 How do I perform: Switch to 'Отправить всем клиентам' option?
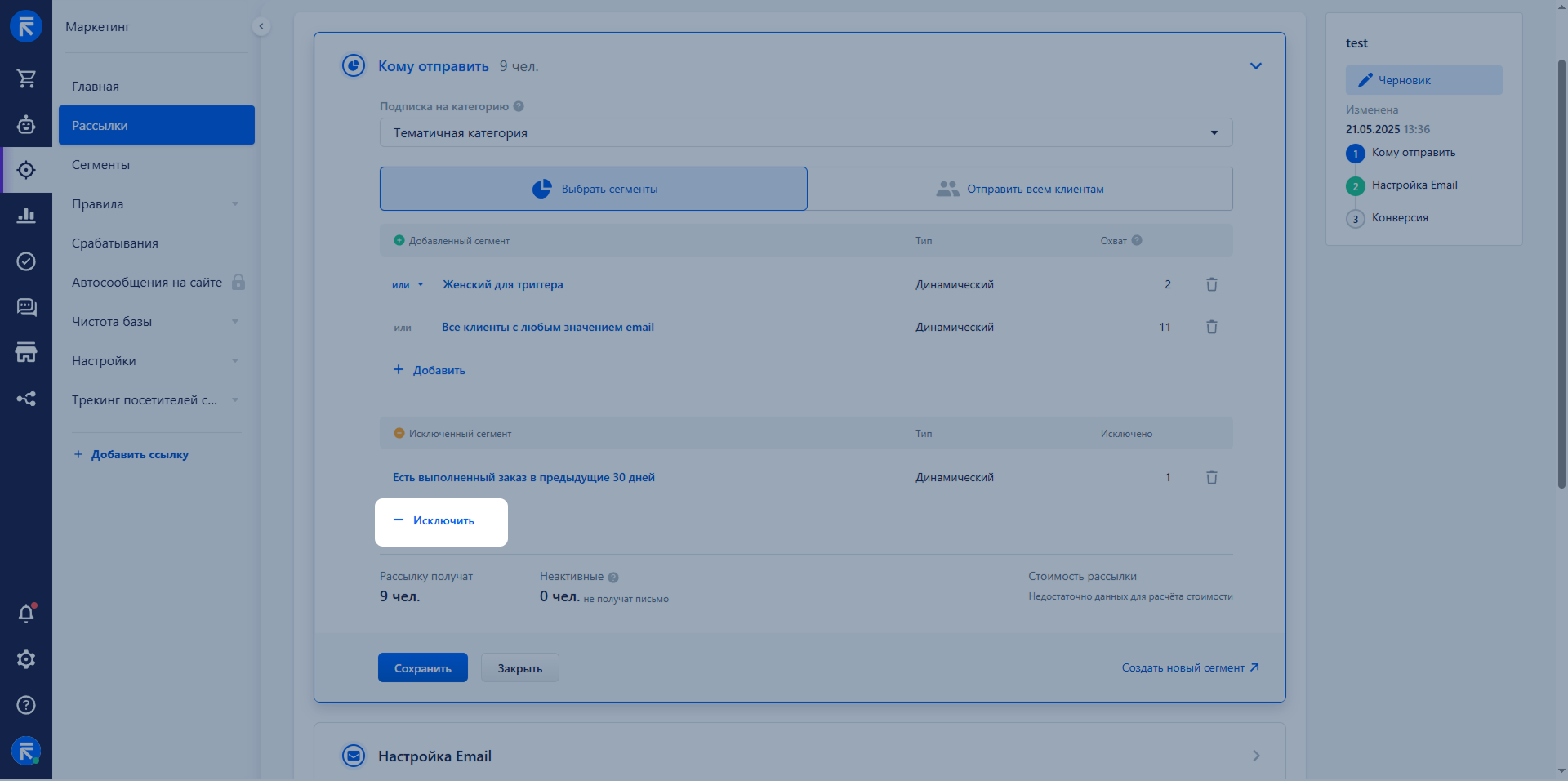(x=1020, y=189)
